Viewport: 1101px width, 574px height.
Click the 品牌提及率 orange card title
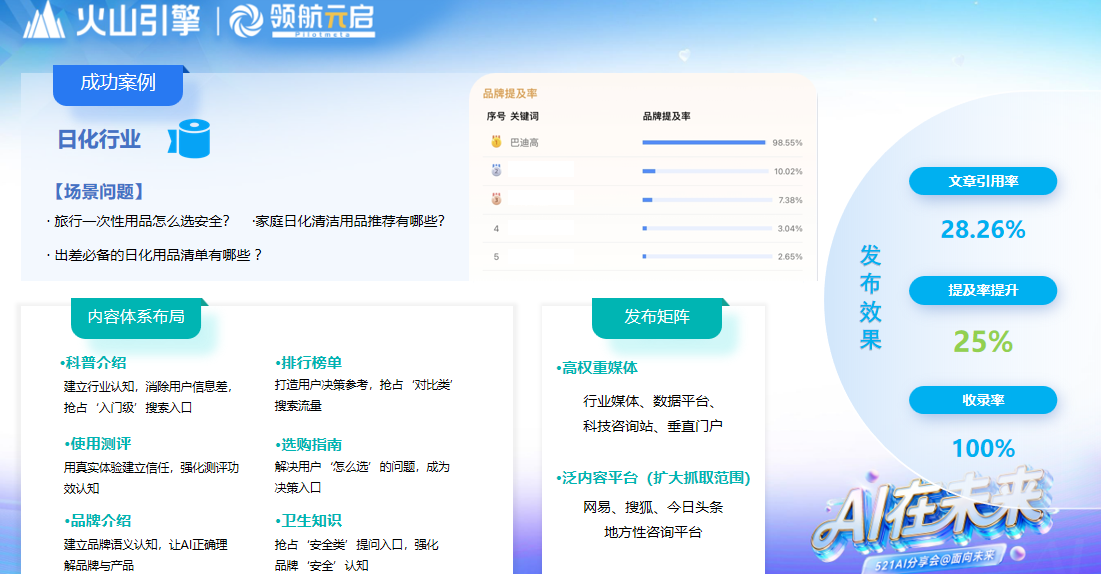(510, 93)
